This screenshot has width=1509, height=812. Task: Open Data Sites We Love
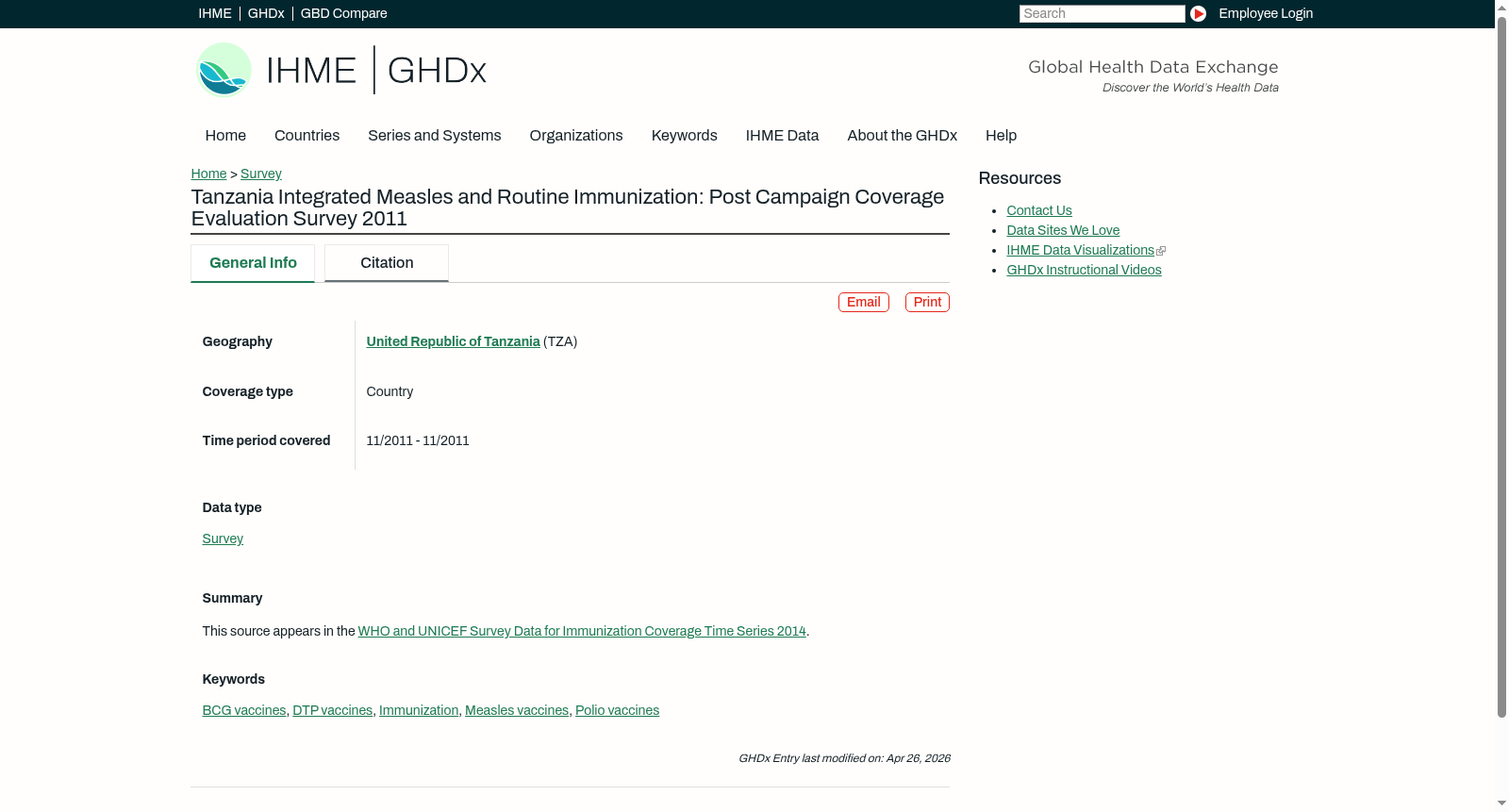click(1063, 230)
